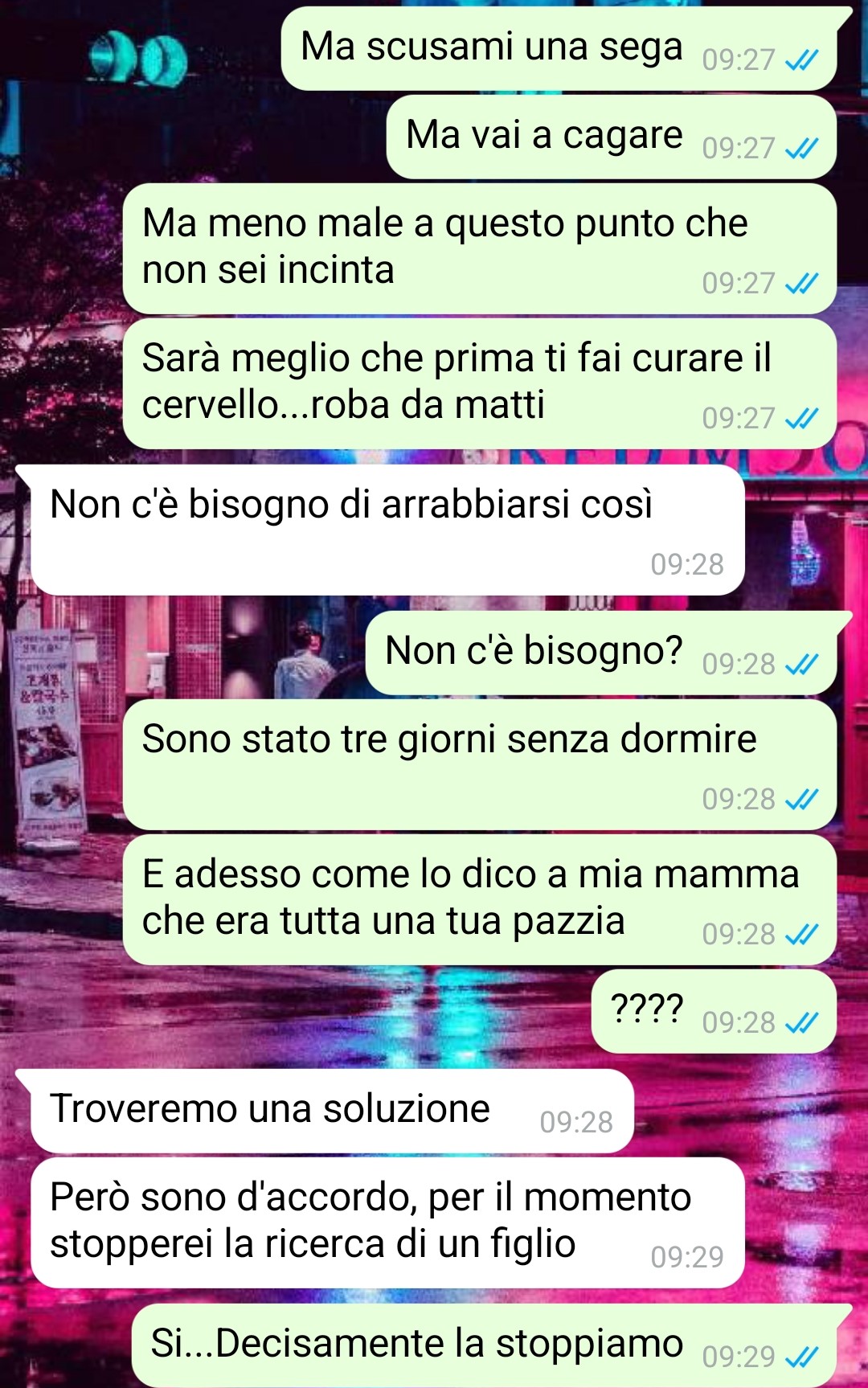Tap the read-receipt ticks on "Ma scusami una sega"

[801, 60]
